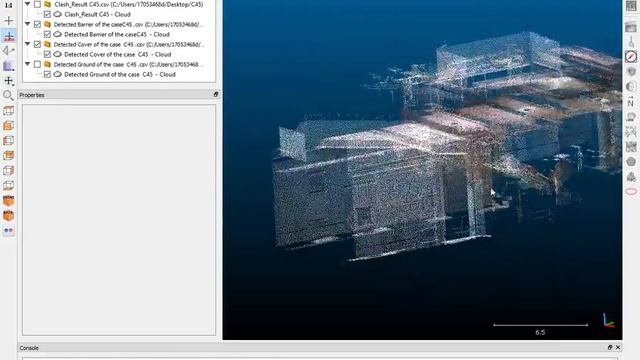Viewport: 640px width, 360px height.
Task: Float the Properties panel with its dock button
Action: 216,94
